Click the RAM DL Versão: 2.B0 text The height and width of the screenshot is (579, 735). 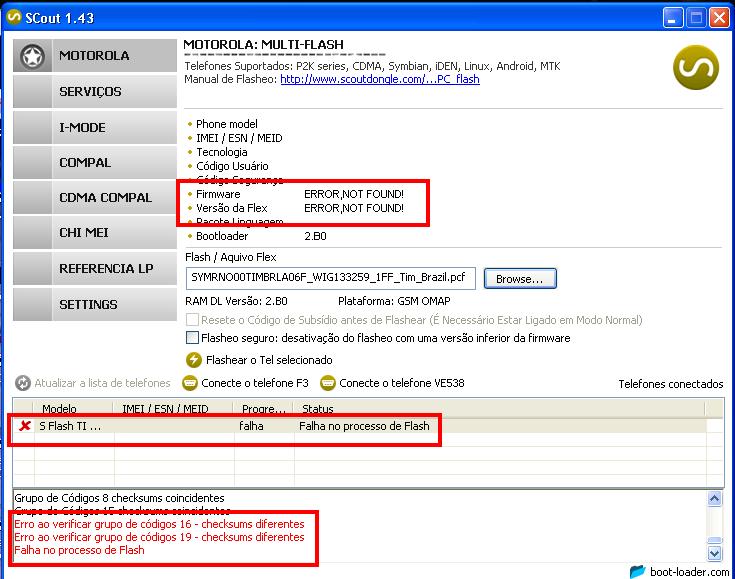tap(236, 301)
